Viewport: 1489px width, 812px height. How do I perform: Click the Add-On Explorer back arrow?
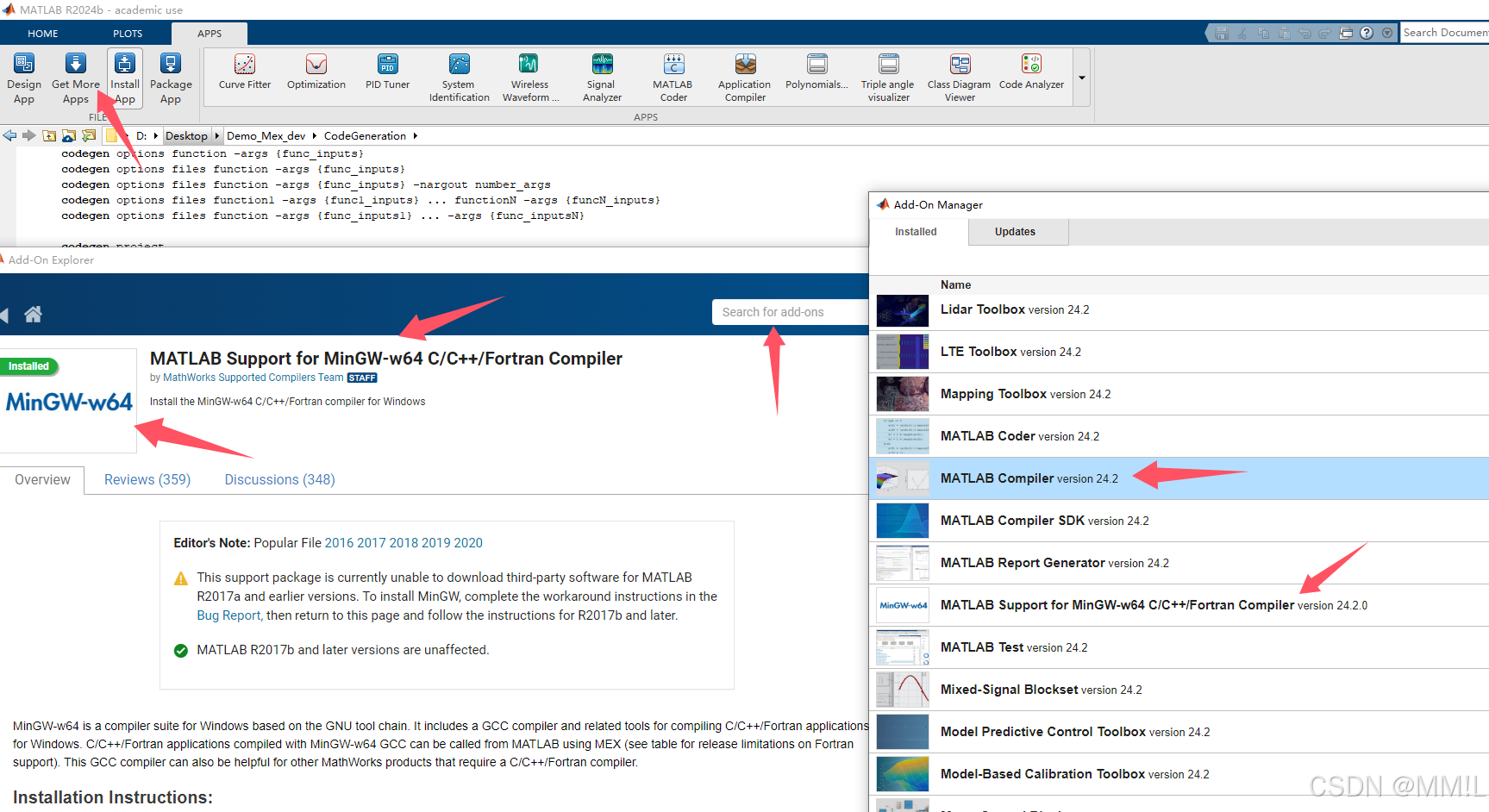(3, 315)
